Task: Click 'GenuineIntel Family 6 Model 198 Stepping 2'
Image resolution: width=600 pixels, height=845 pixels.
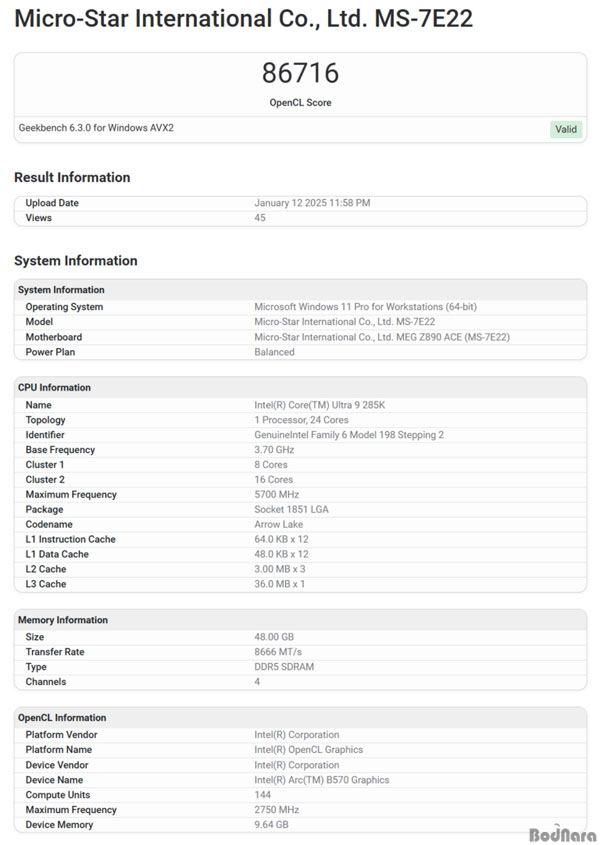Action: [x=349, y=434]
